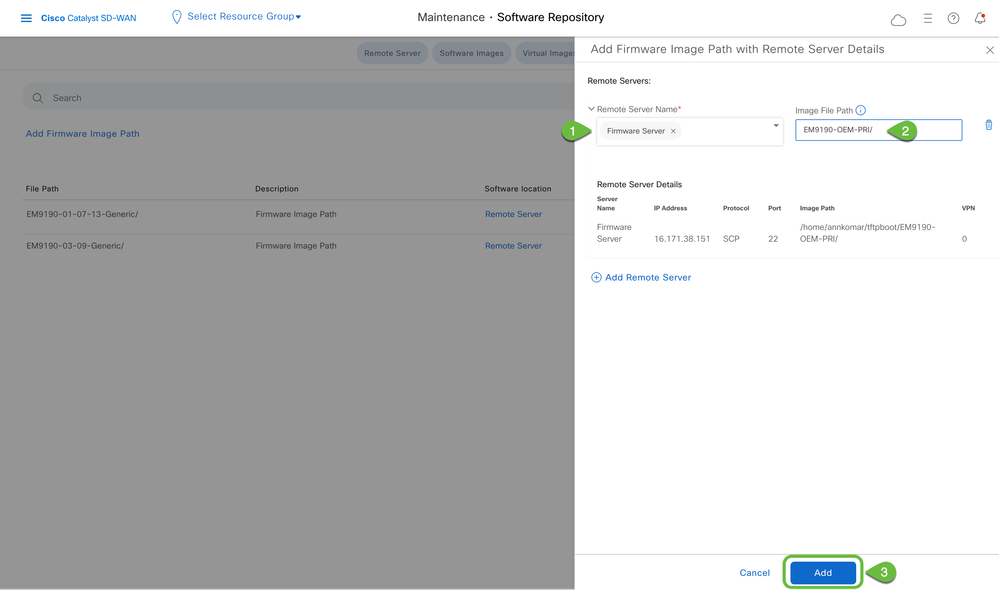Click IP address 16.171.38.151
Viewport: 999px width, 590px height.
pos(682,239)
